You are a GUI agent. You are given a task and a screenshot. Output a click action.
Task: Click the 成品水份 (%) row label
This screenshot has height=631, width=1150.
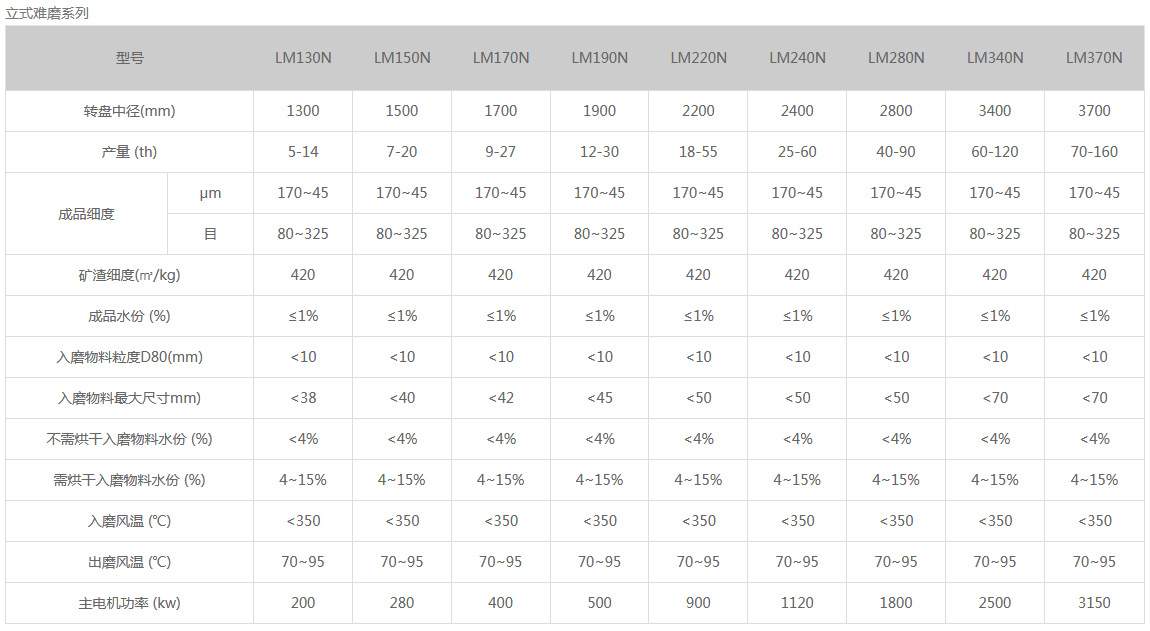(x=130, y=316)
